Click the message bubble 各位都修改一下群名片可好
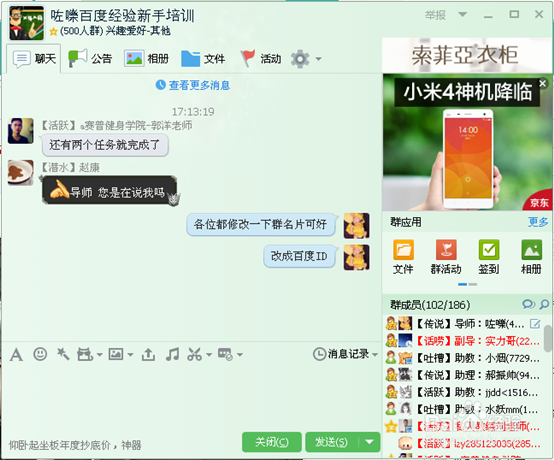The height and width of the screenshot is (460, 554). click(x=261, y=224)
